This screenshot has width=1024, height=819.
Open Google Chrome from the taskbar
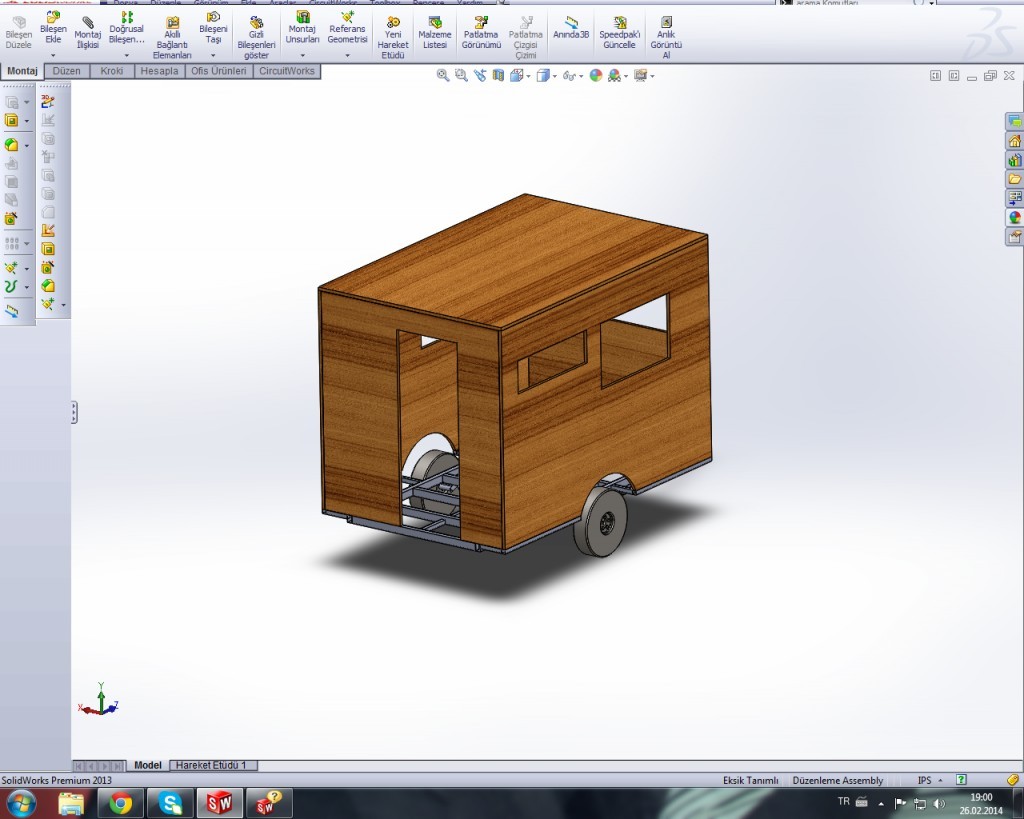coord(121,802)
